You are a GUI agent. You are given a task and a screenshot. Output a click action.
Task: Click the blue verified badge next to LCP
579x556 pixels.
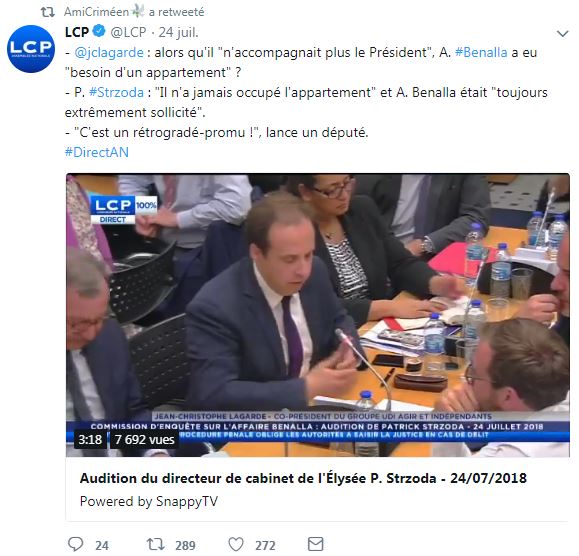(99, 31)
